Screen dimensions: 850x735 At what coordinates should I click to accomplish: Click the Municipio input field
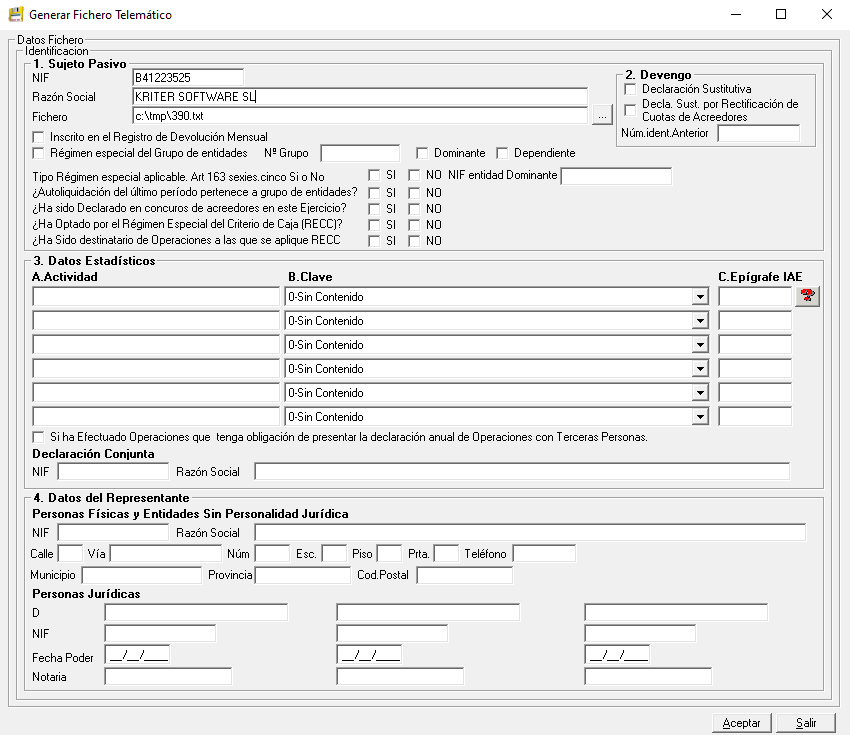tap(141, 575)
